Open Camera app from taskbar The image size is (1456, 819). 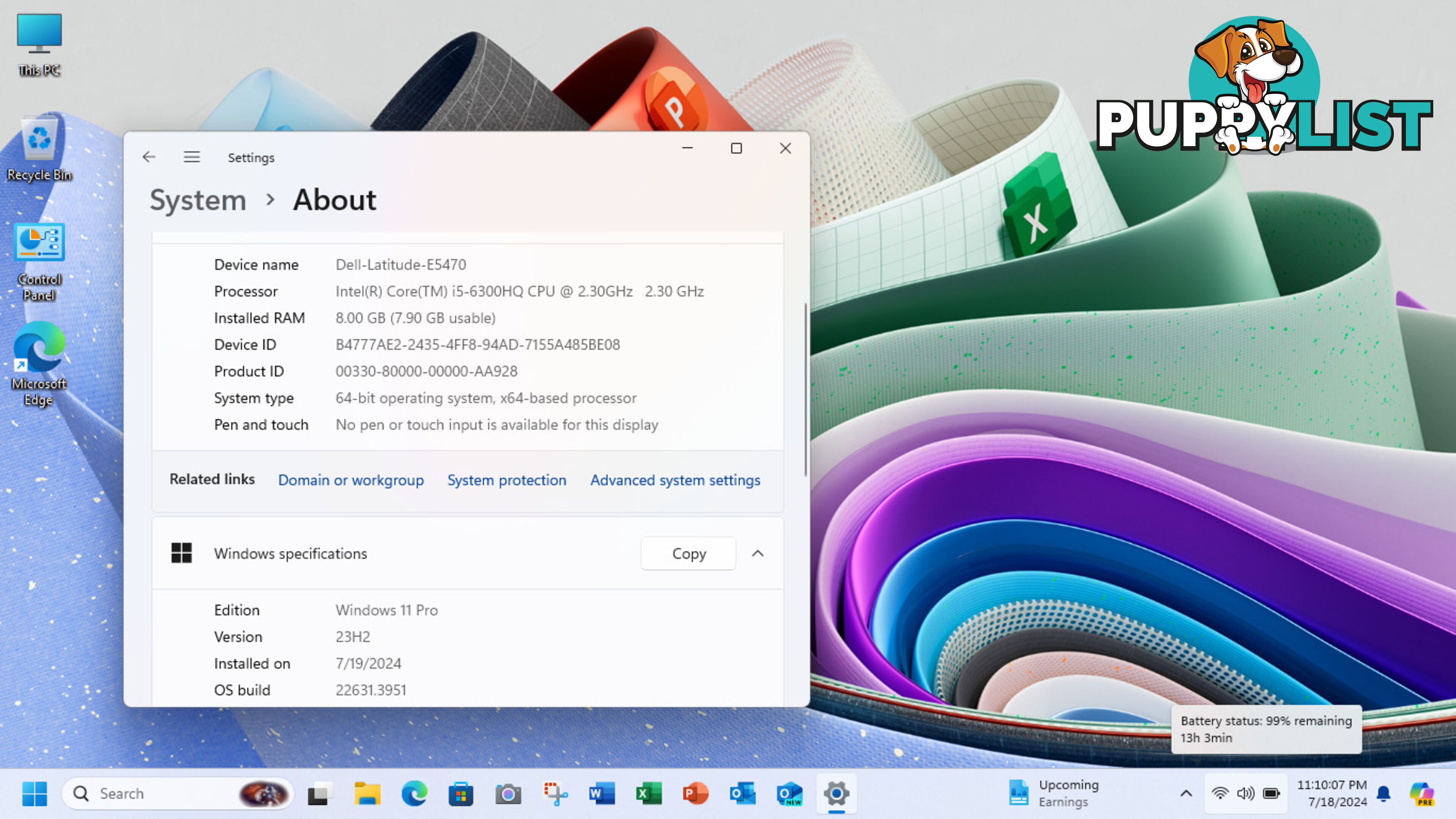click(x=508, y=793)
